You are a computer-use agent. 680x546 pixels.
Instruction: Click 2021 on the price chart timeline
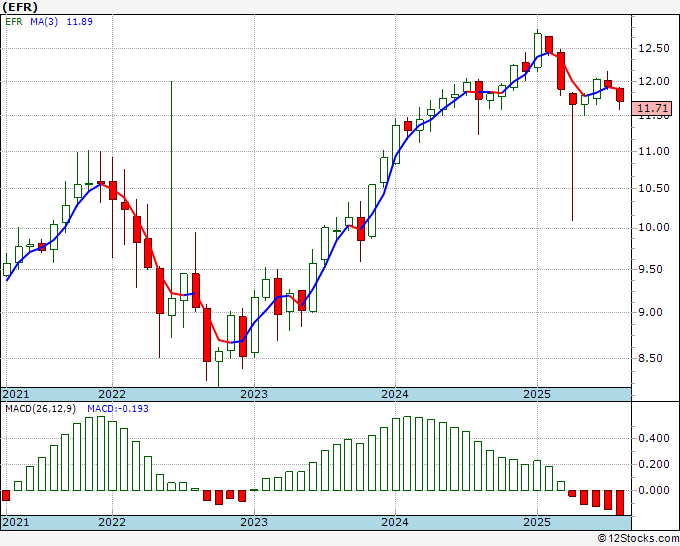pyautogui.click(x=16, y=394)
